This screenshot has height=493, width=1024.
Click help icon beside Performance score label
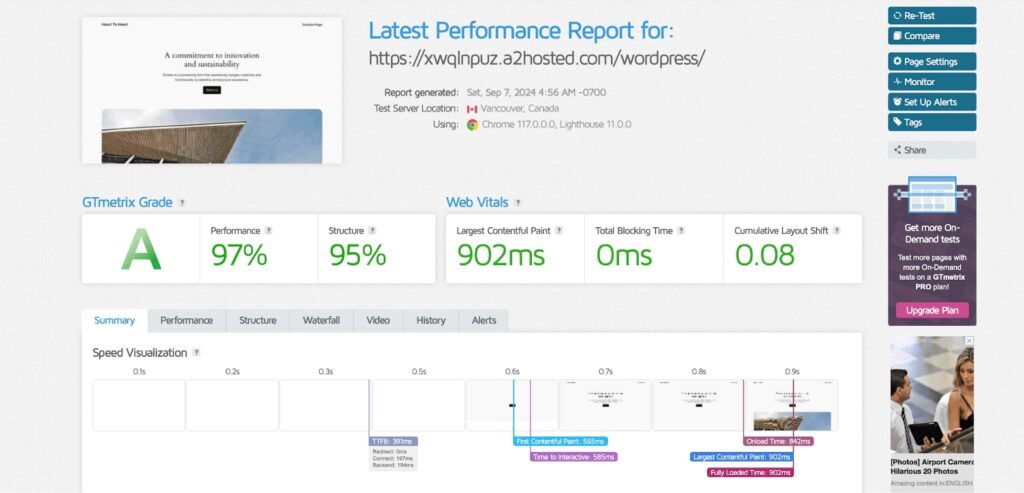click(268, 231)
